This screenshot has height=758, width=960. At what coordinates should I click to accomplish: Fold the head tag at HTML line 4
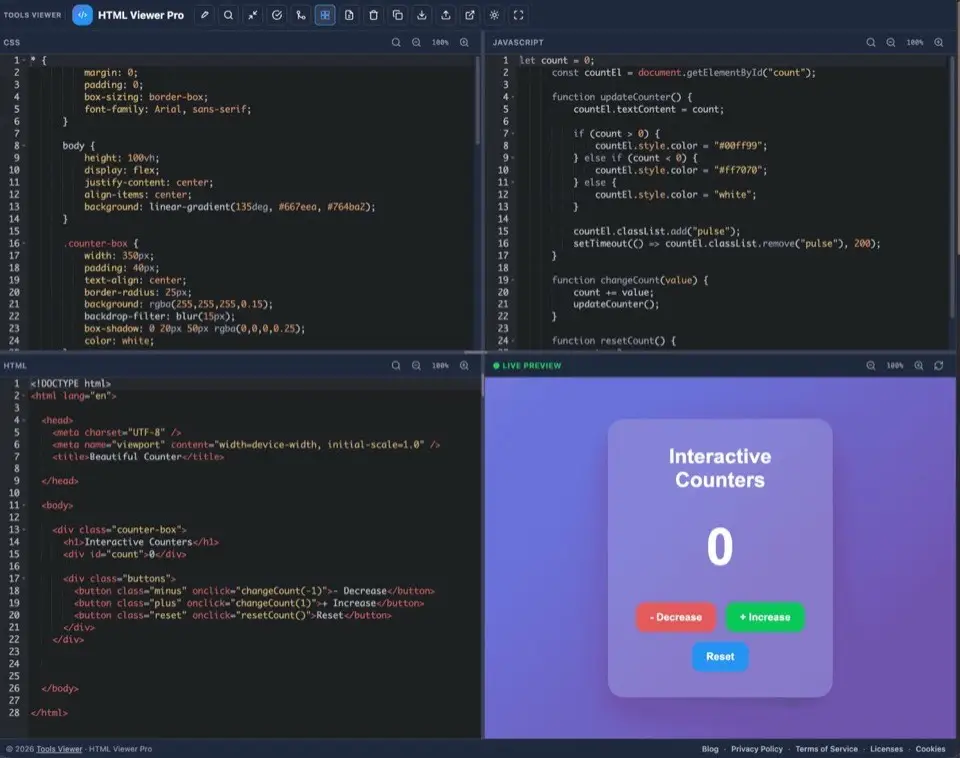(x=24, y=420)
